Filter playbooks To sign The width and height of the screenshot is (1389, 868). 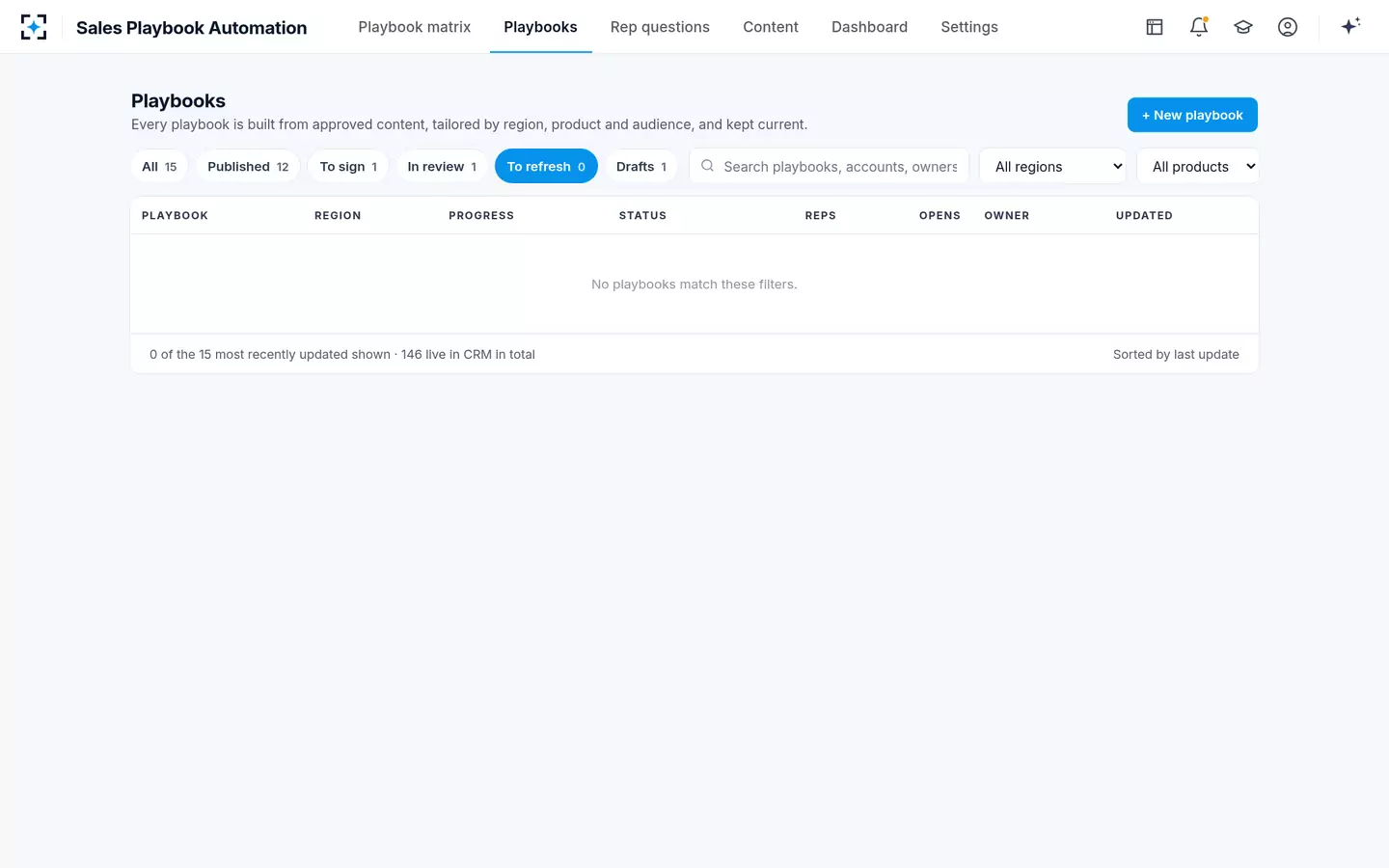tap(348, 166)
